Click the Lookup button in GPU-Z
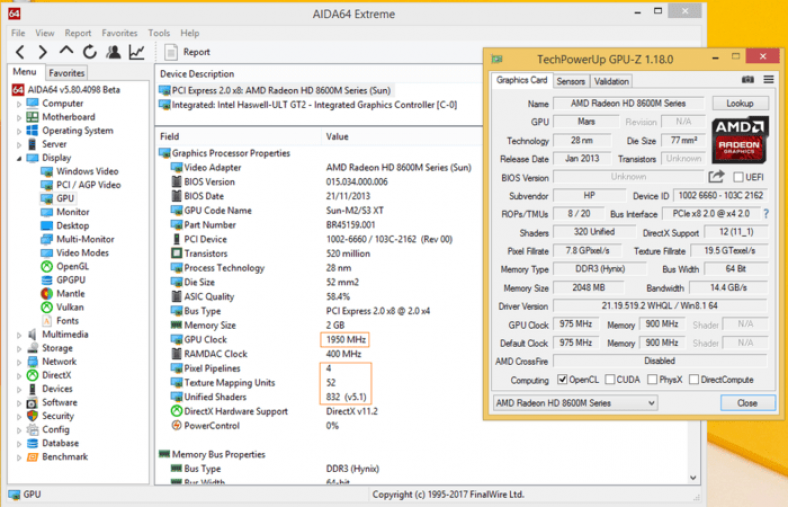788x507 pixels. 740,104
